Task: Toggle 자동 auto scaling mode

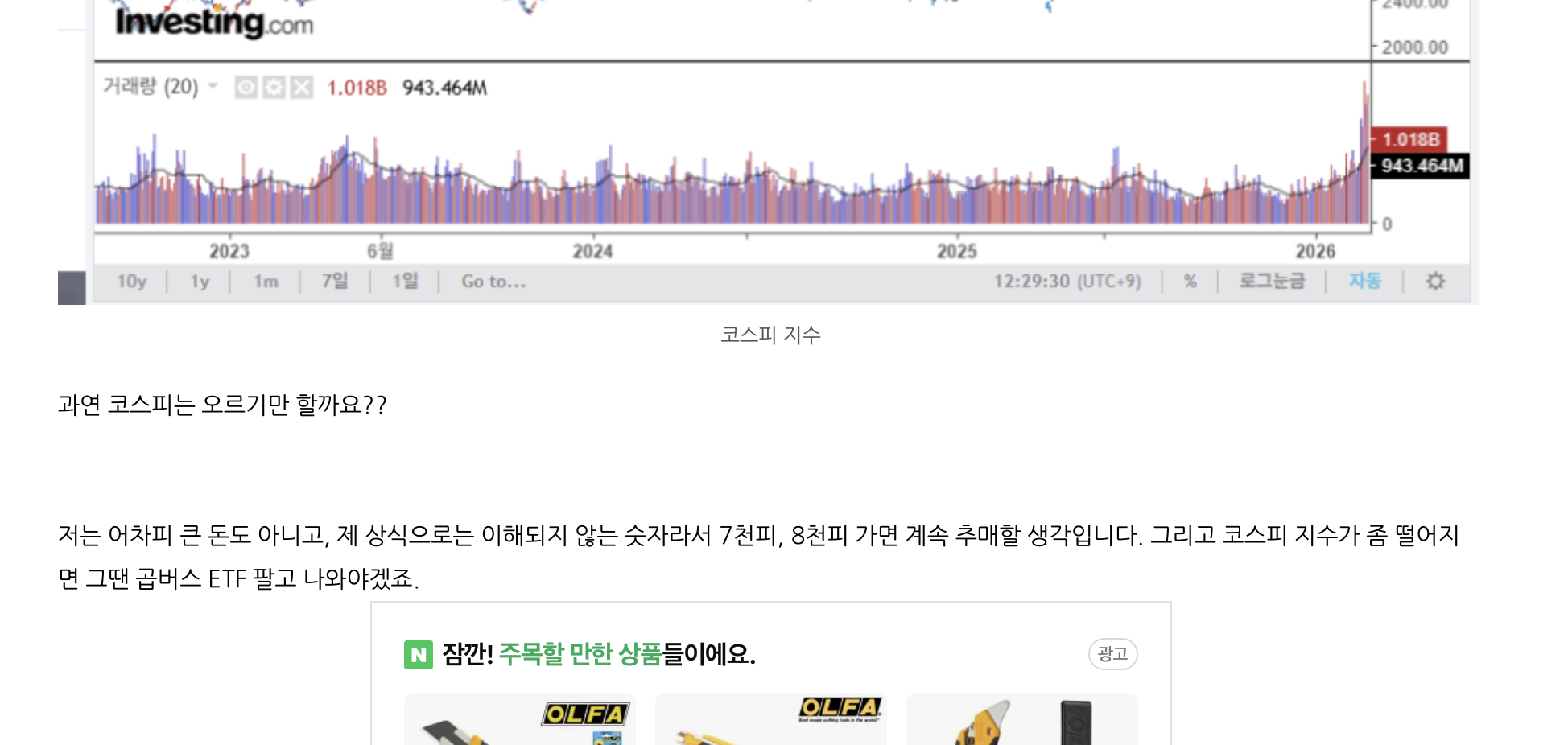Action: (1365, 281)
